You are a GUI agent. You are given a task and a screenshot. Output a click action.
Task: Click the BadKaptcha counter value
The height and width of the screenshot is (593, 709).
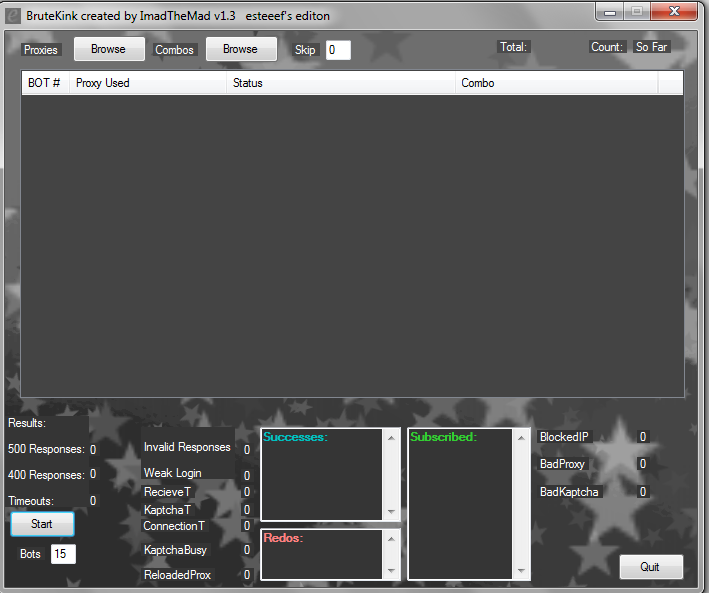coord(643,492)
